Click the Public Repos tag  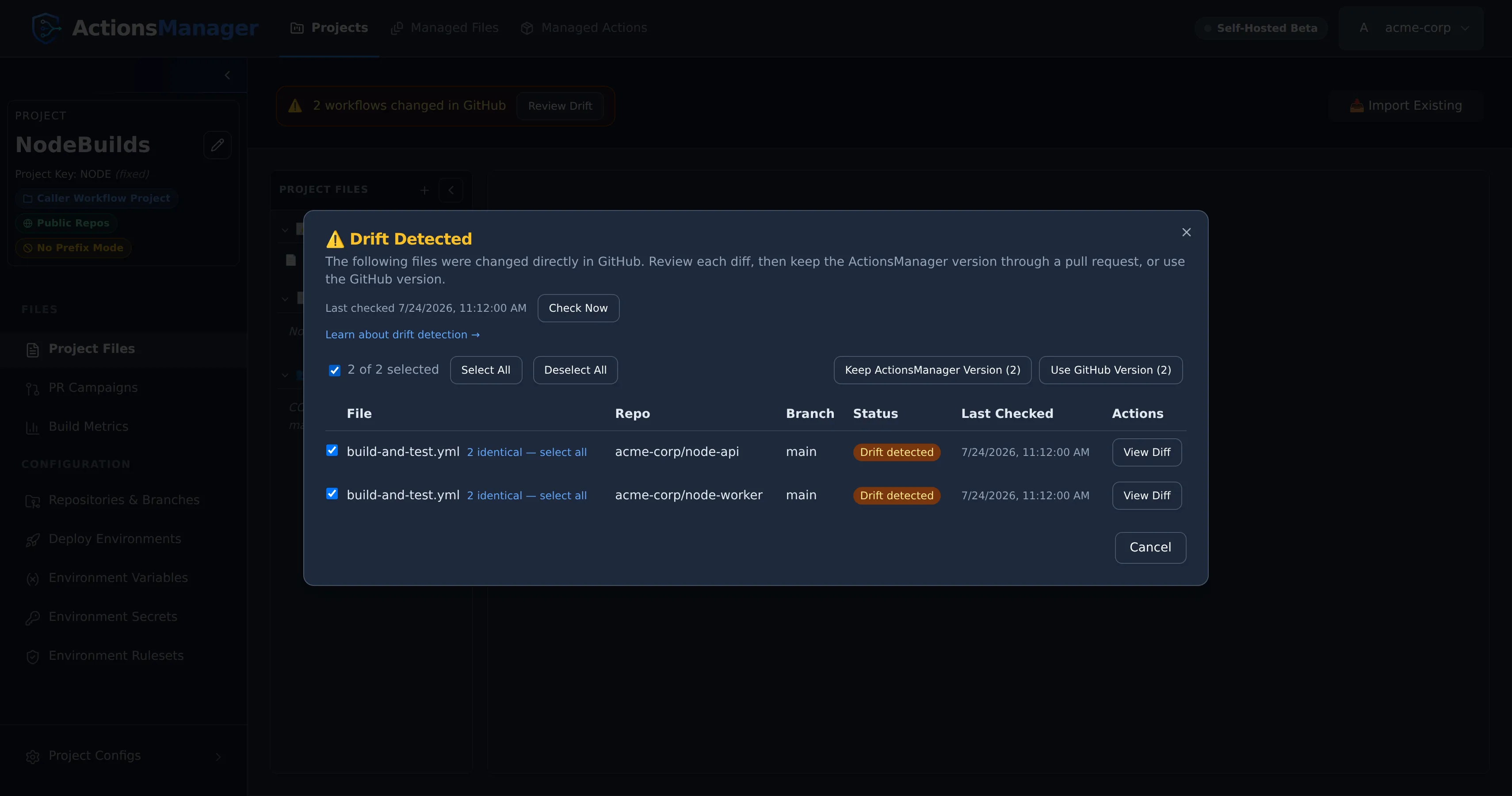(66, 223)
